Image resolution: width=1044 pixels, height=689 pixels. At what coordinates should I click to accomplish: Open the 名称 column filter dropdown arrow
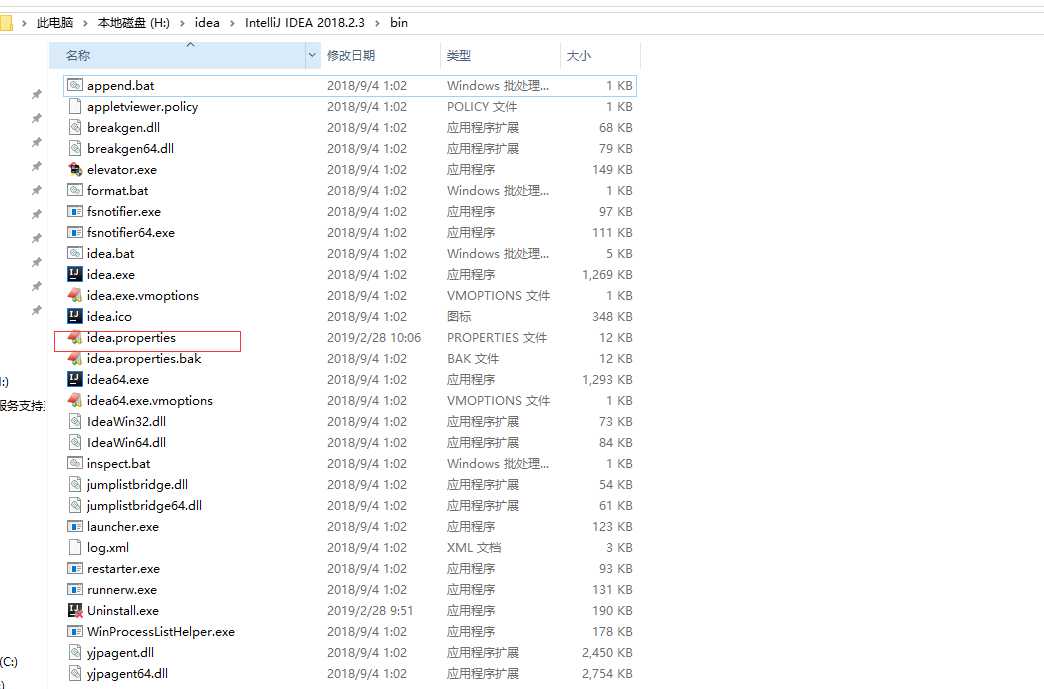312,55
